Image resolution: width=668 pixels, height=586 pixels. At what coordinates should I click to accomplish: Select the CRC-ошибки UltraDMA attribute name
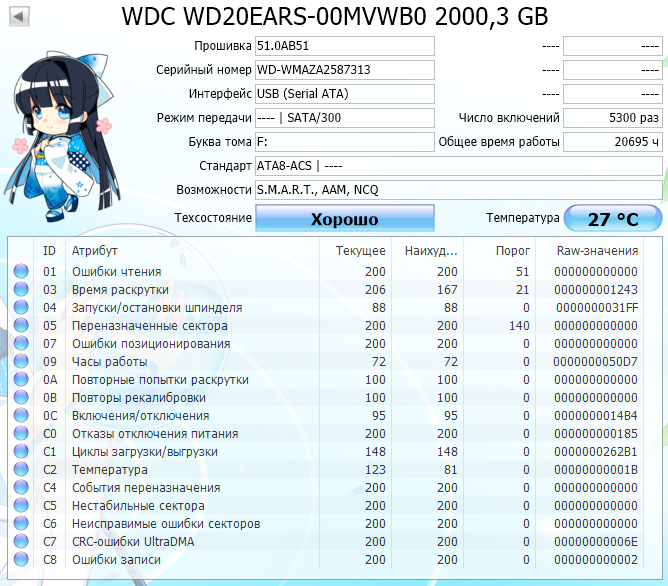133,542
